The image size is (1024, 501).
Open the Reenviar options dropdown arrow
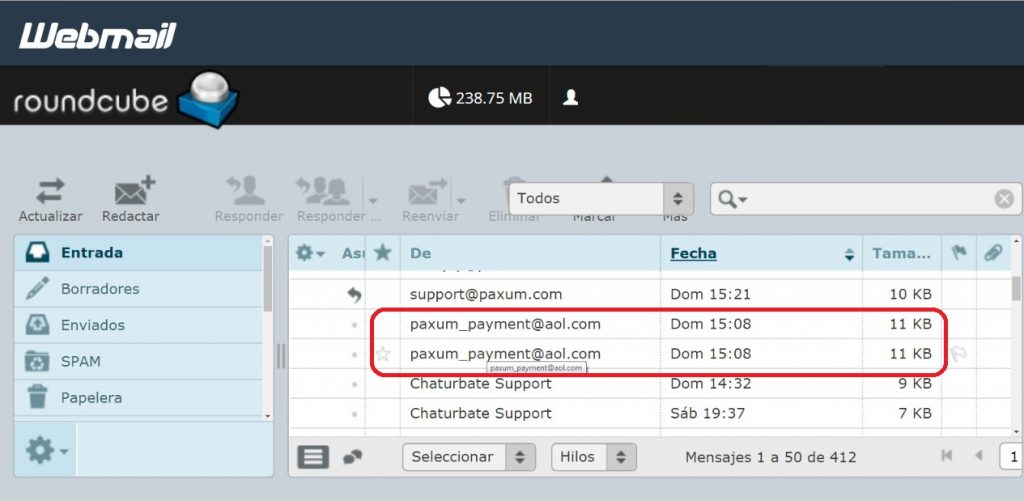pyautogui.click(x=461, y=201)
